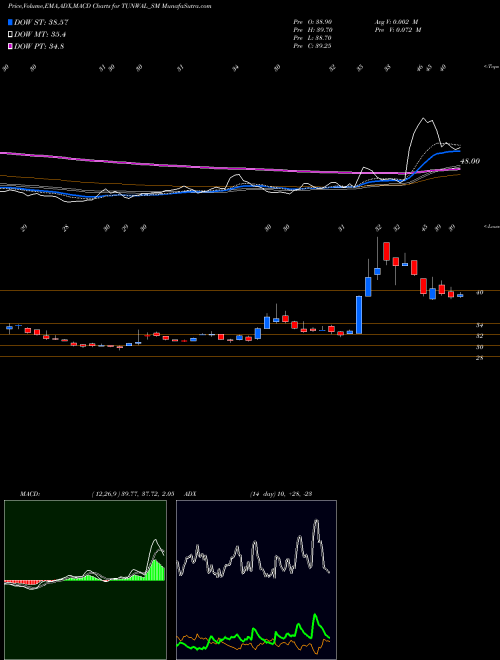Click the 32 price axis label
Image resolution: width=500 pixels, height=660 pixels.
tap(479, 336)
